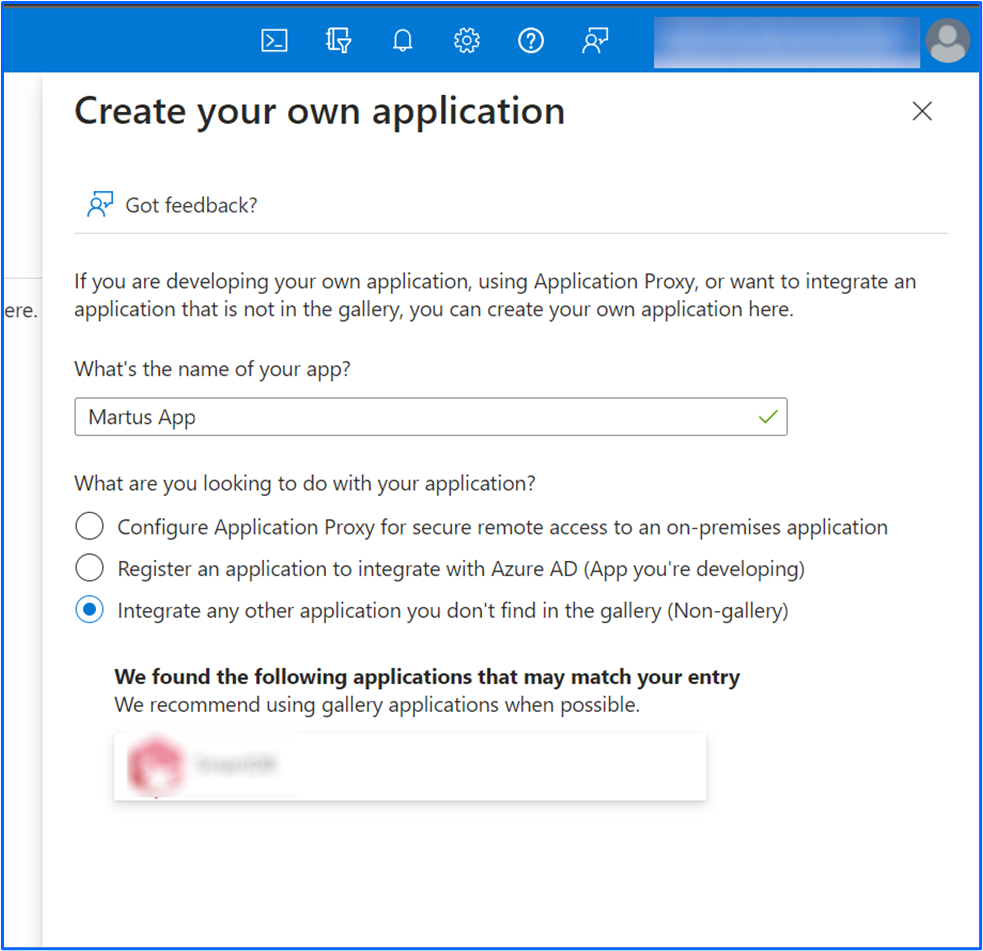Click the feedback icon in the top bar
The image size is (983, 951).
pos(595,41)
